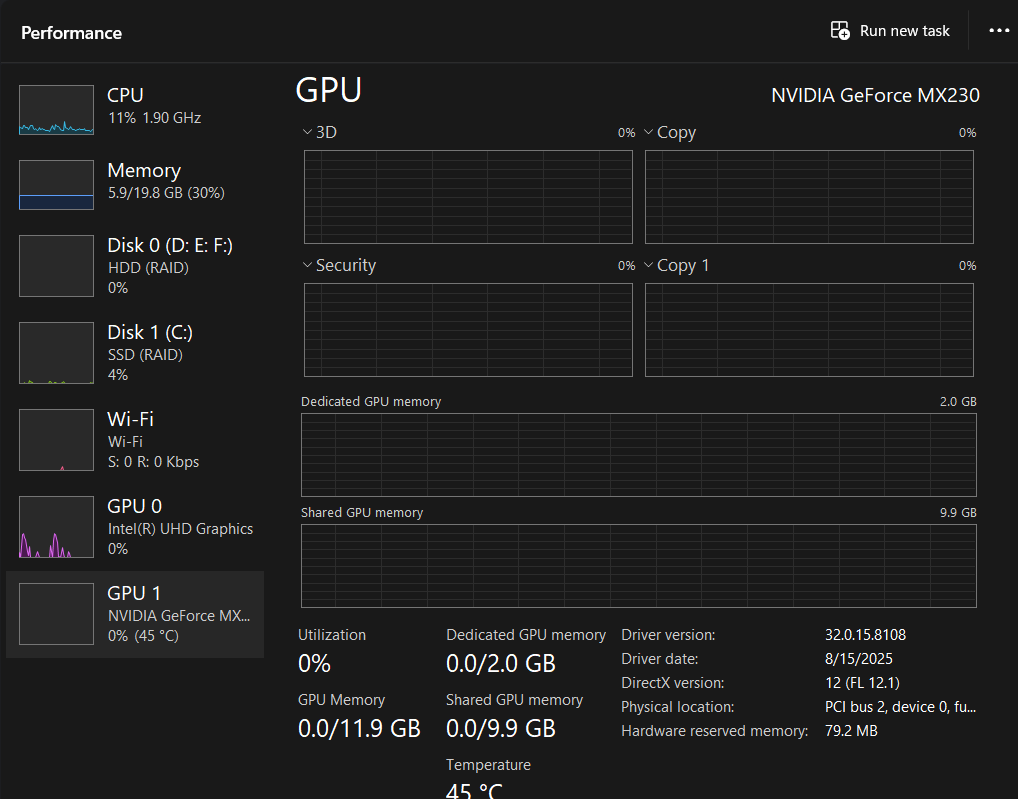Open the three-dot more options menu
This screenshot has height=799, width=1018.
(999, 31)
